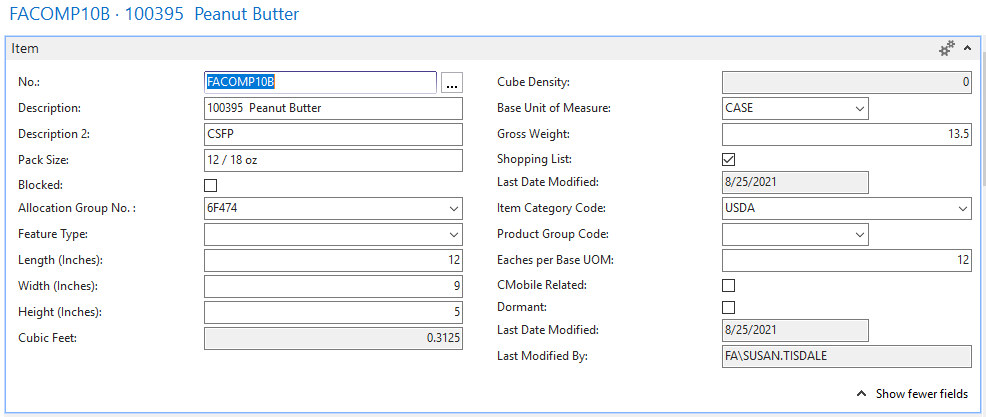Select the Description 2 field containing CSFP
Image resolution: width=986 pixels, height=417 pixels.
(333, 134)
